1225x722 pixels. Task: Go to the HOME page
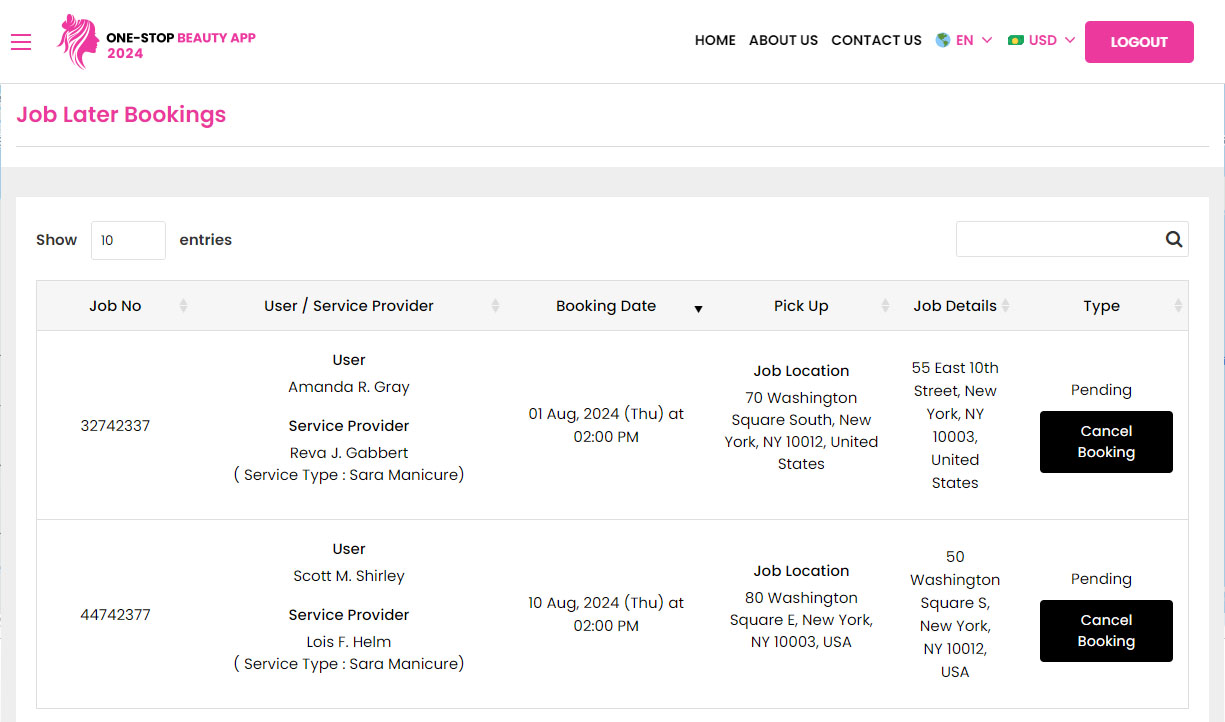click(x=715, y=40)
